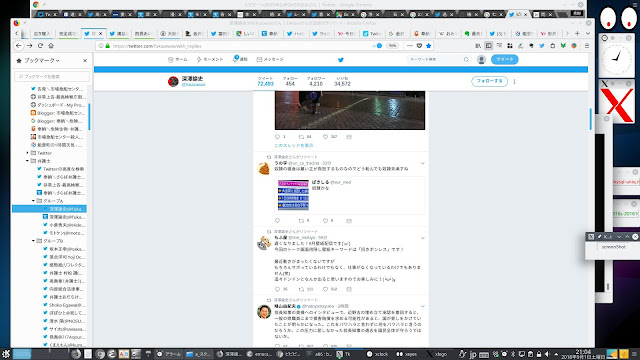Click the Firefox account globe icon in toolbar

pyautogui.click(x=574, y=46)
